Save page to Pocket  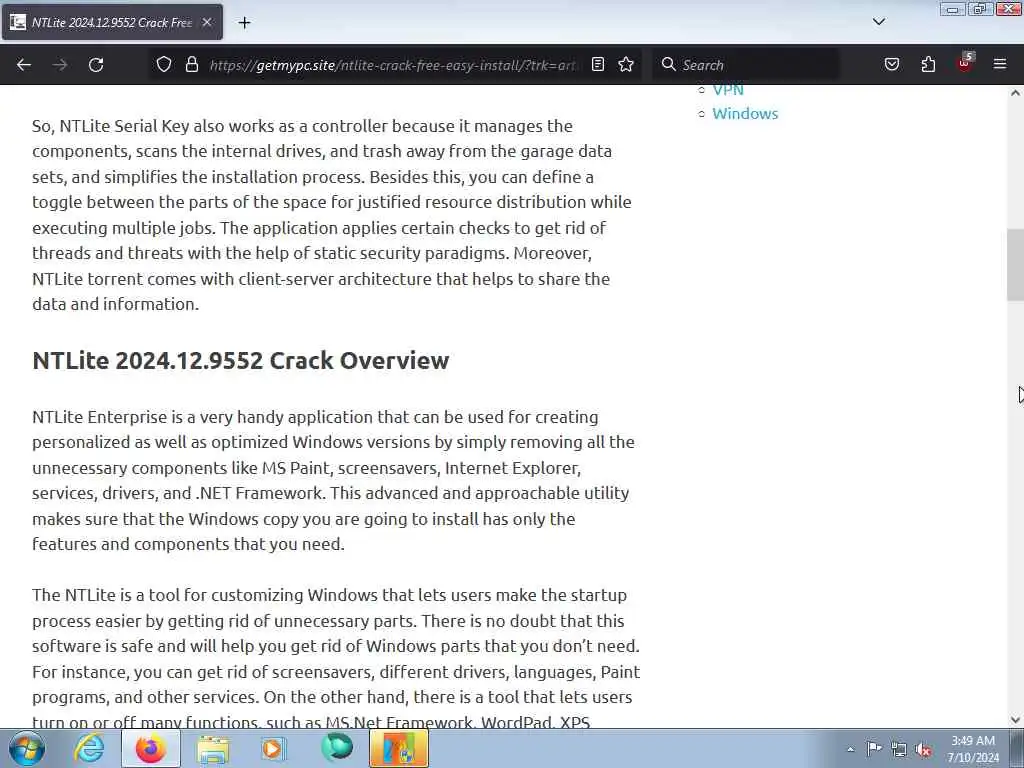click(891, 64)
